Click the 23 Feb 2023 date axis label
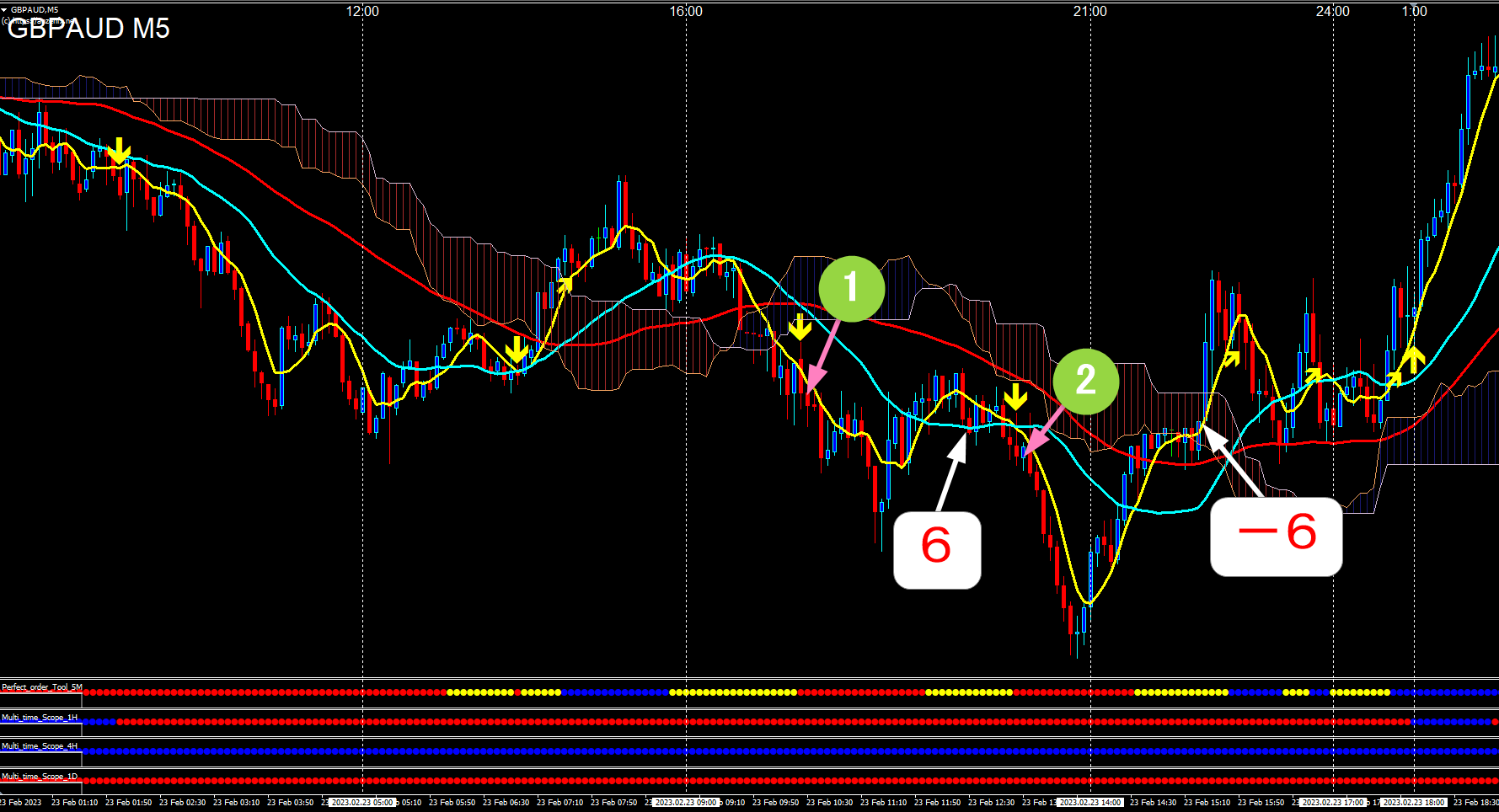The width and height of the screenshot is (1499, 812). point(21,803)
